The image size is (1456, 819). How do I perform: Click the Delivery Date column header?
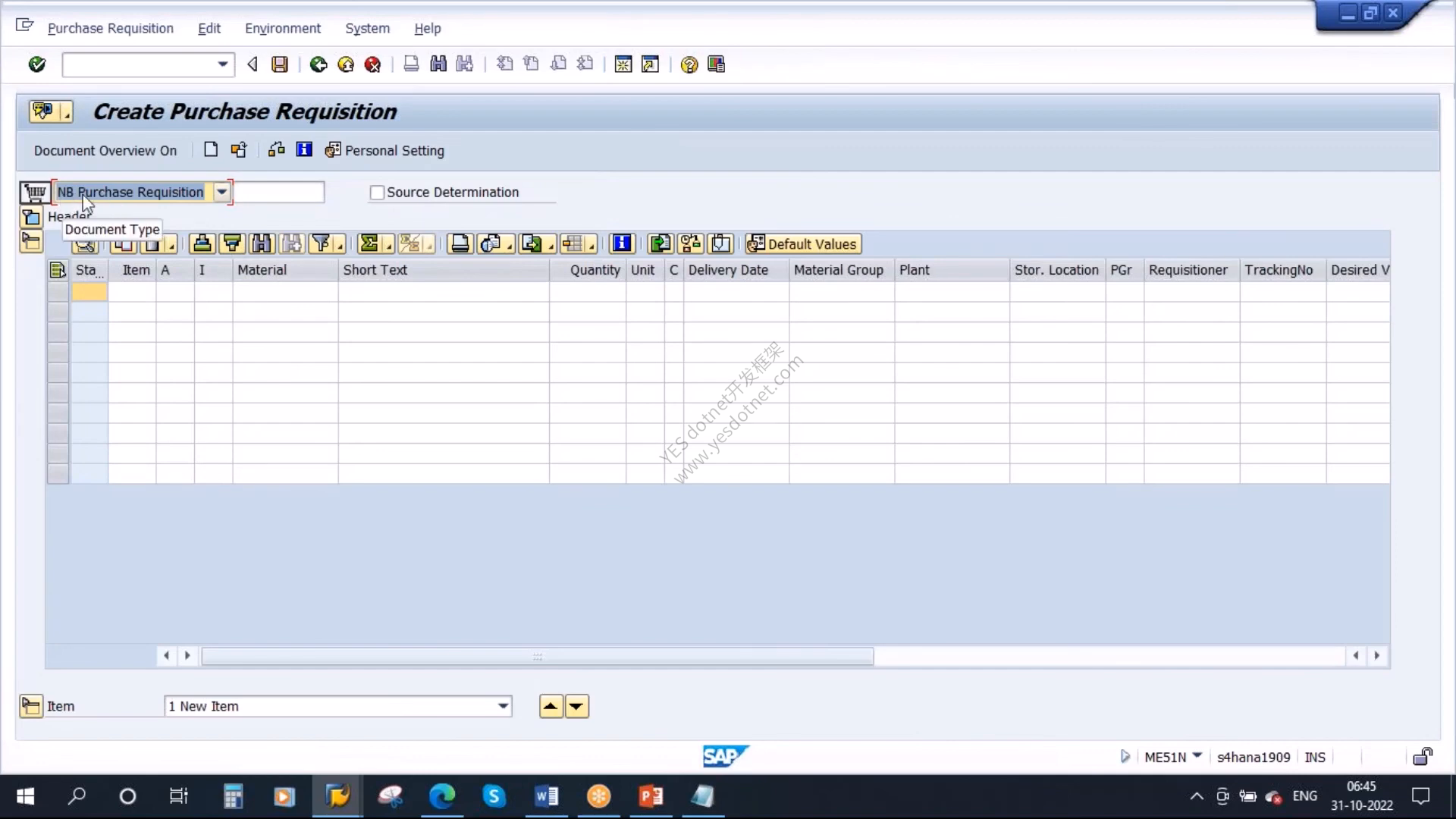point(736,270)
